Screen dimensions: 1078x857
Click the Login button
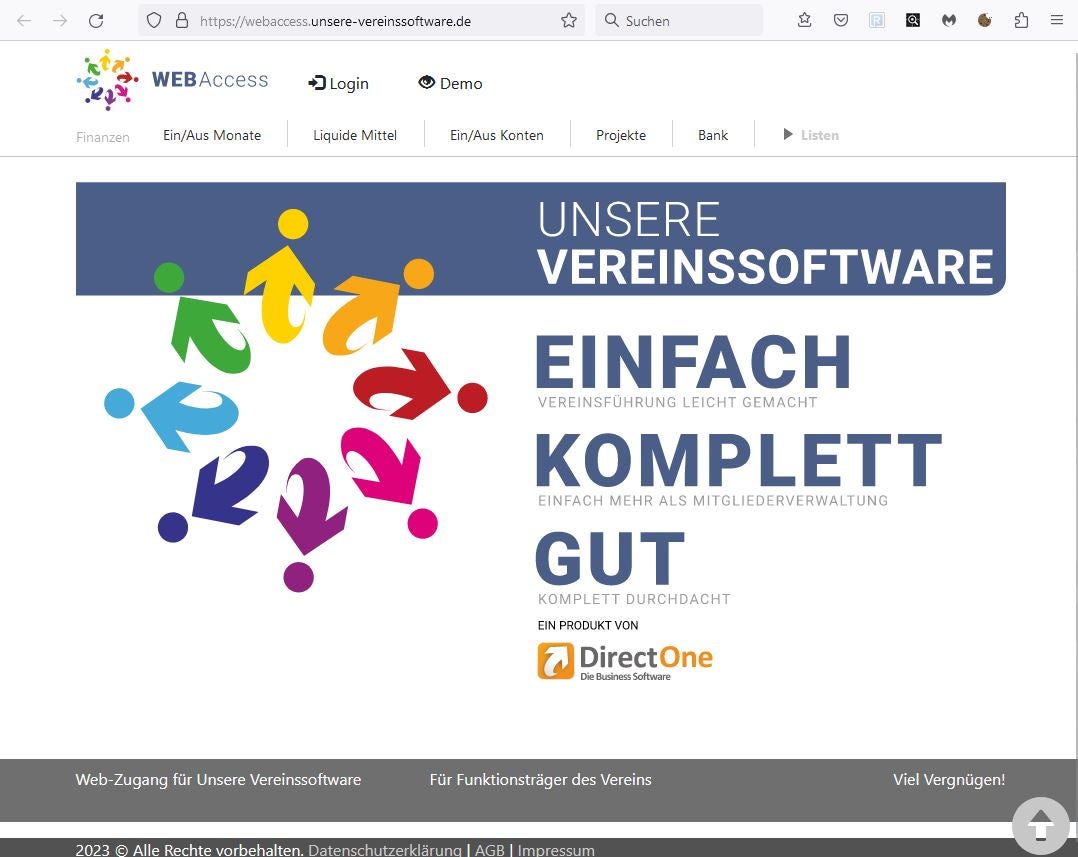pyautogui.click(x=338, y=83)
